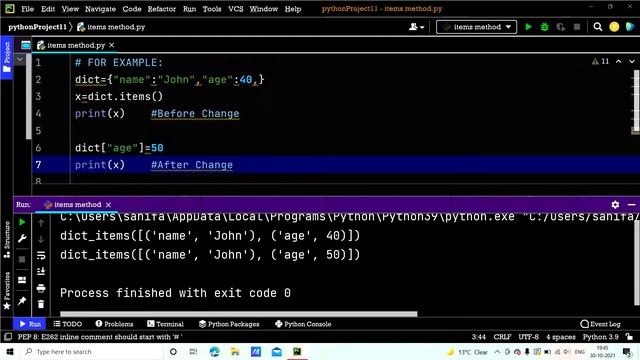Click the down stack trace arrow
Screen dimensions: 640x360
(41, 239)
